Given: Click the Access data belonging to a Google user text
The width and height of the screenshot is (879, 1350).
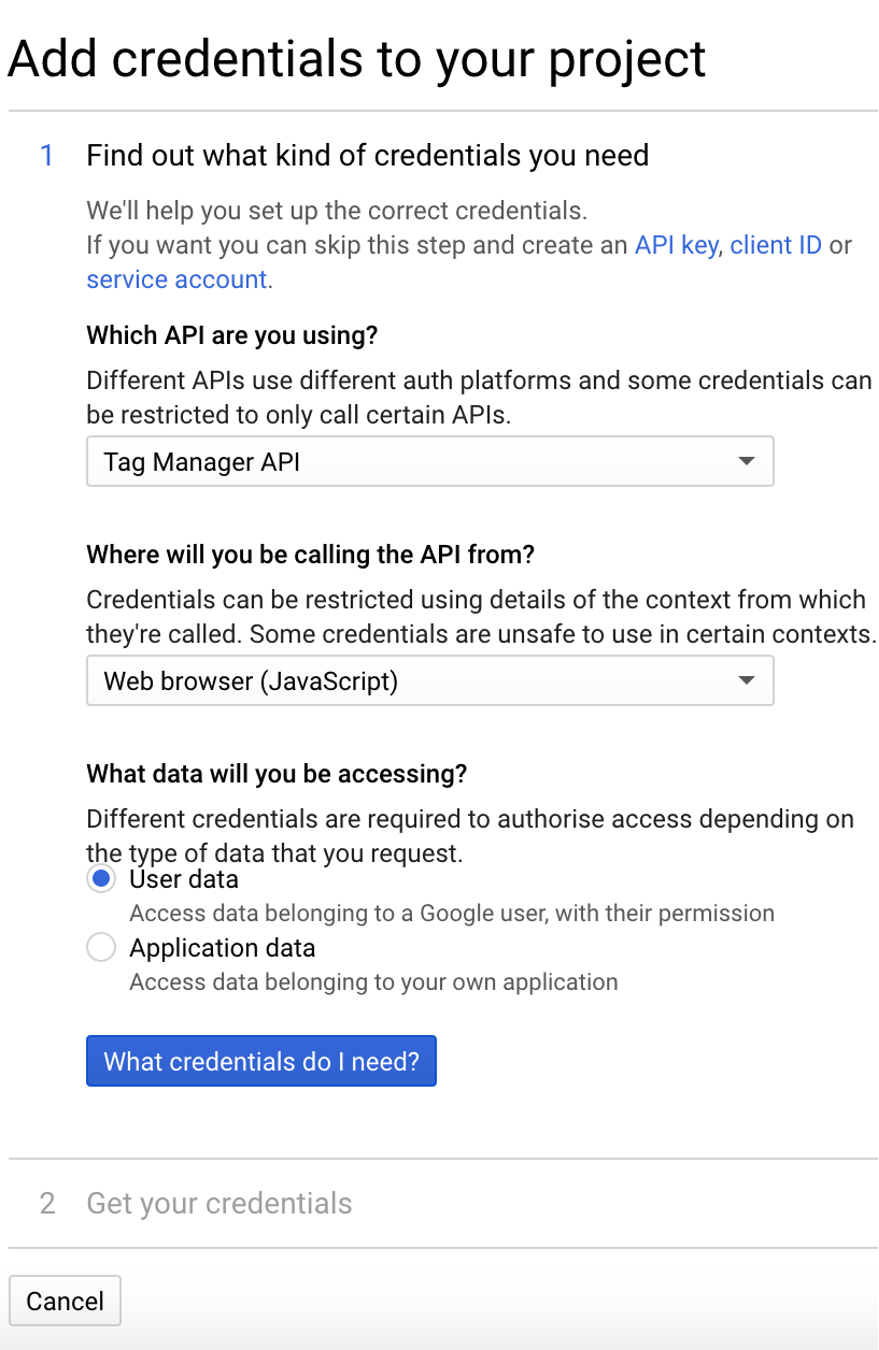Looking at the screenshot, I should (452, 913).
